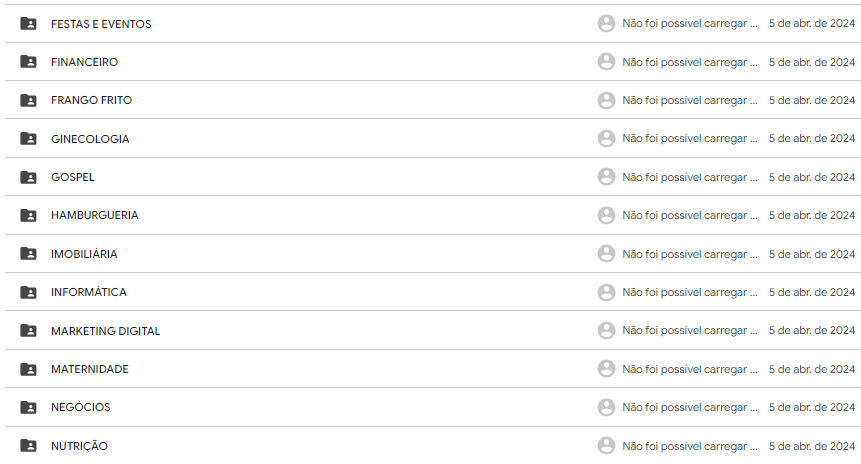The image size is (861, 464).
Task: Click the owner avatar icon in INFORMÁTICA row
Action: (x=606, y=292)
